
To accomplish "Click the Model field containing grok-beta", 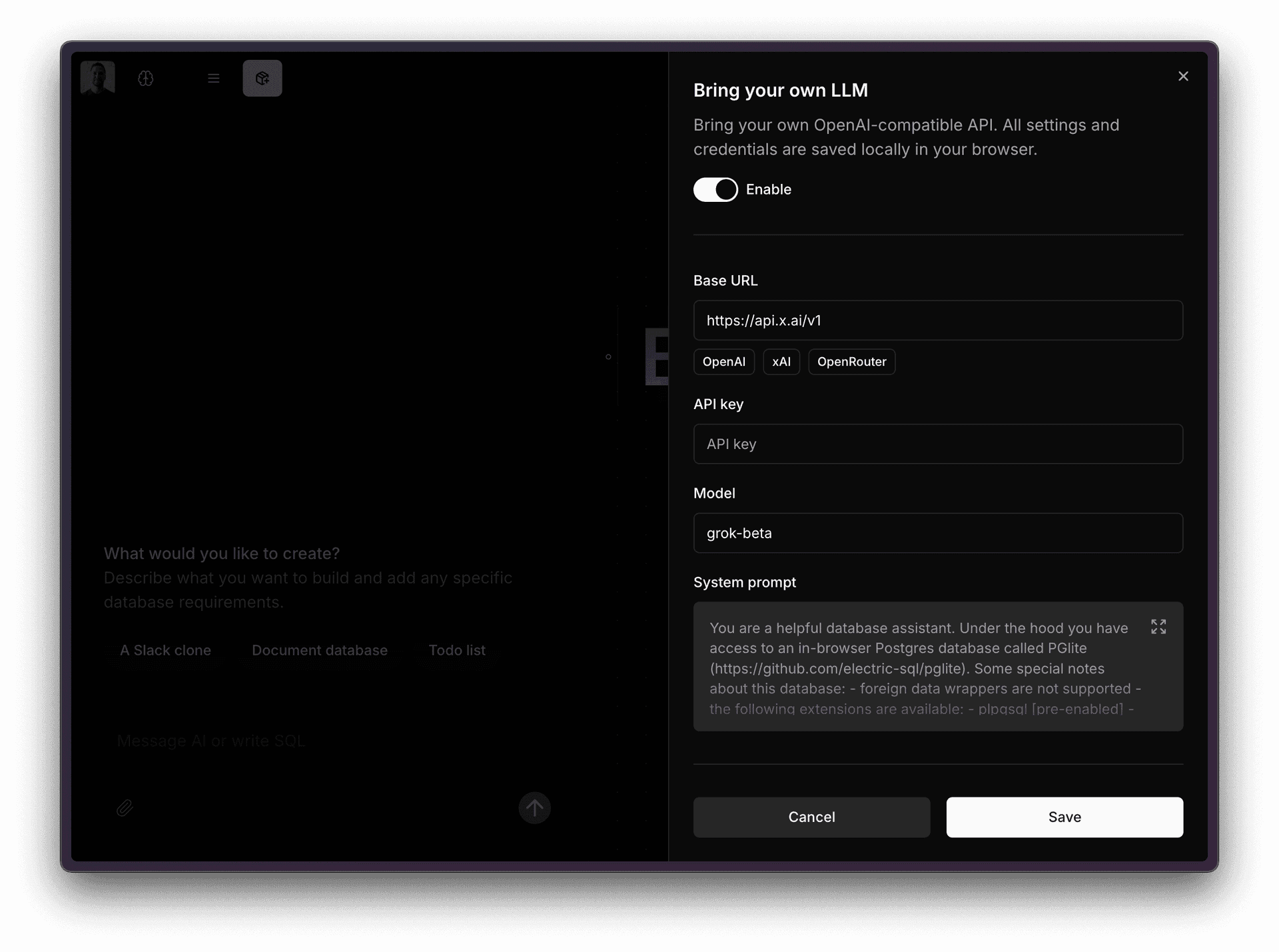I will click(937, 533).
